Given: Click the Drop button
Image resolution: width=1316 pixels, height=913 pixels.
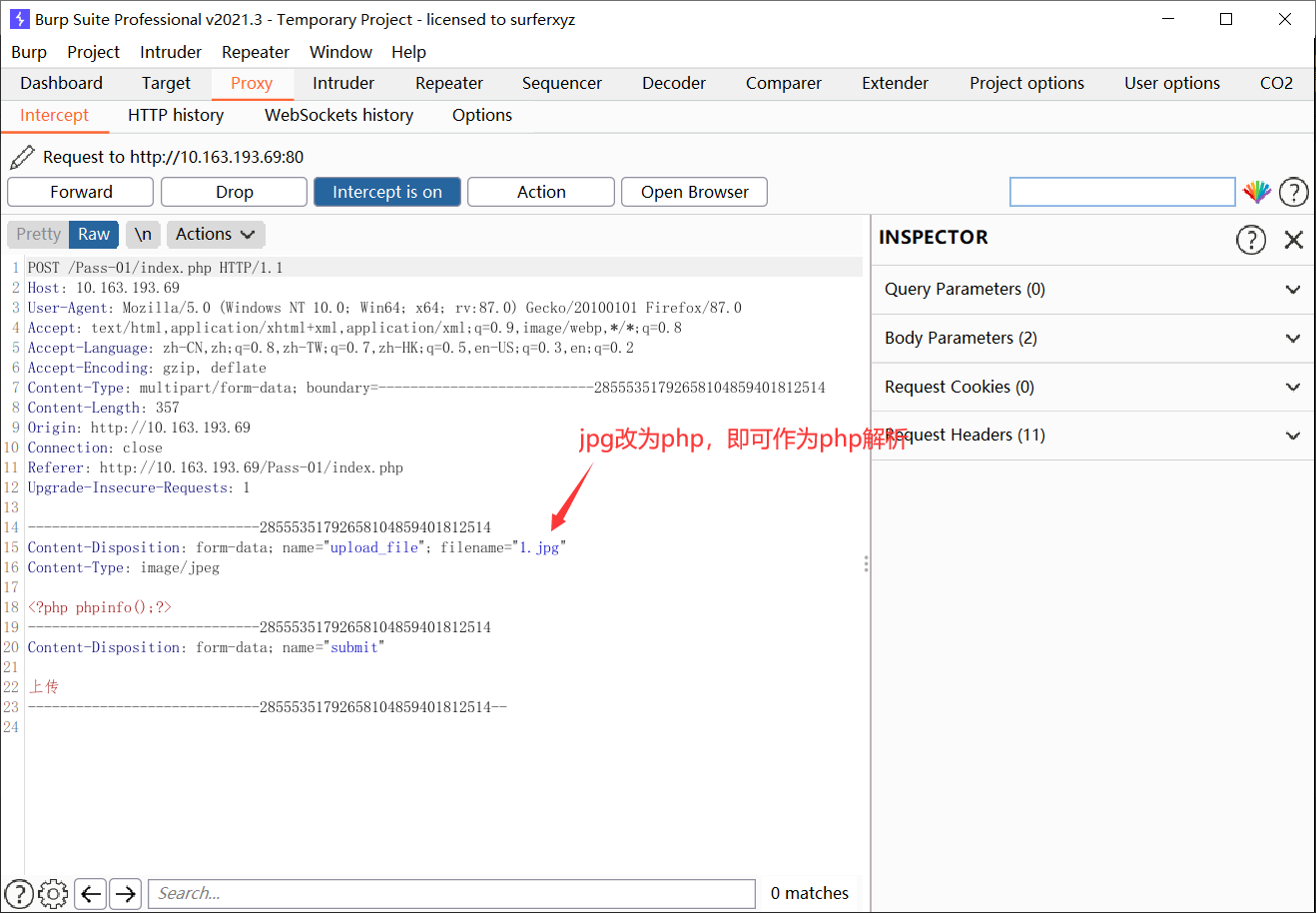Looking at the screenshot, I should [x=235, y=192].
